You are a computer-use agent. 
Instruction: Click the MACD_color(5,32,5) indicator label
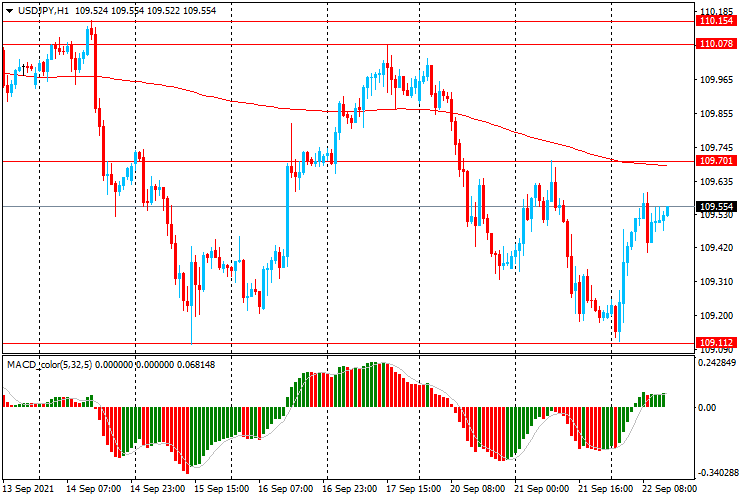pos(50,365)
